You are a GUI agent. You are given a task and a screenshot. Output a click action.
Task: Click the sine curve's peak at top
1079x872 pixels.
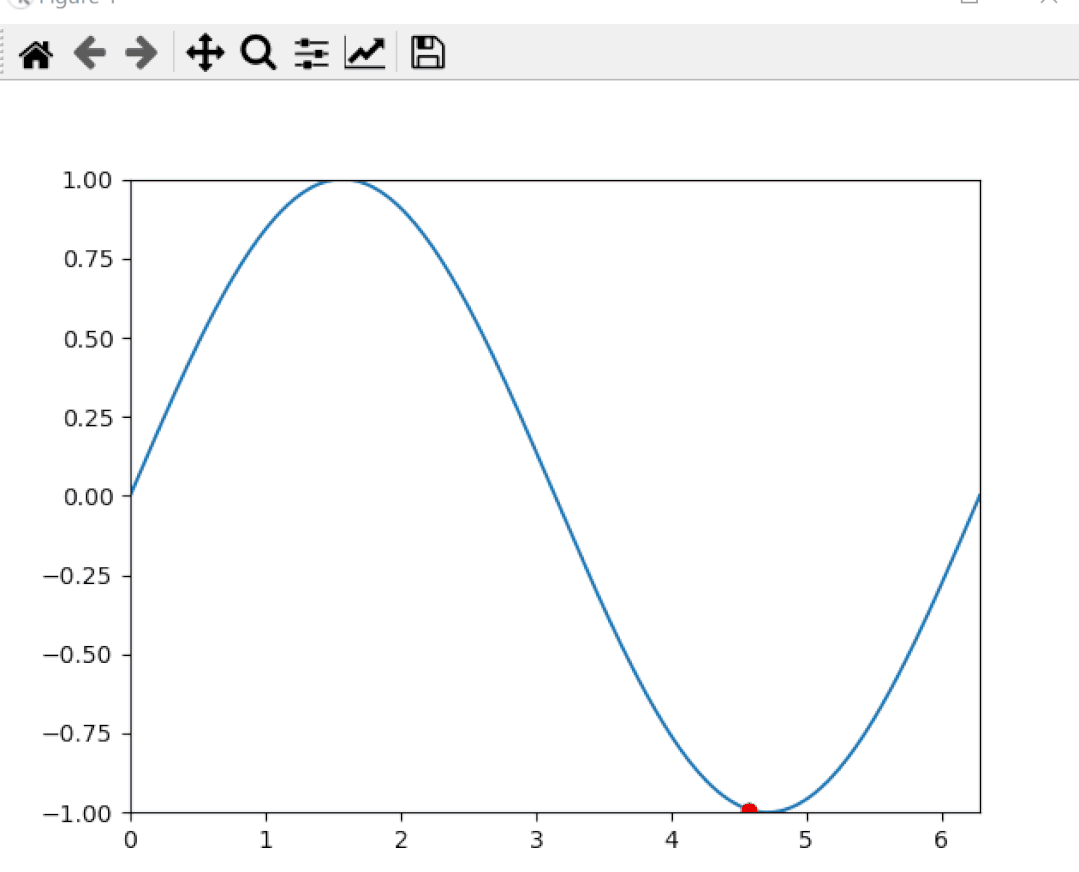(343, 181)
